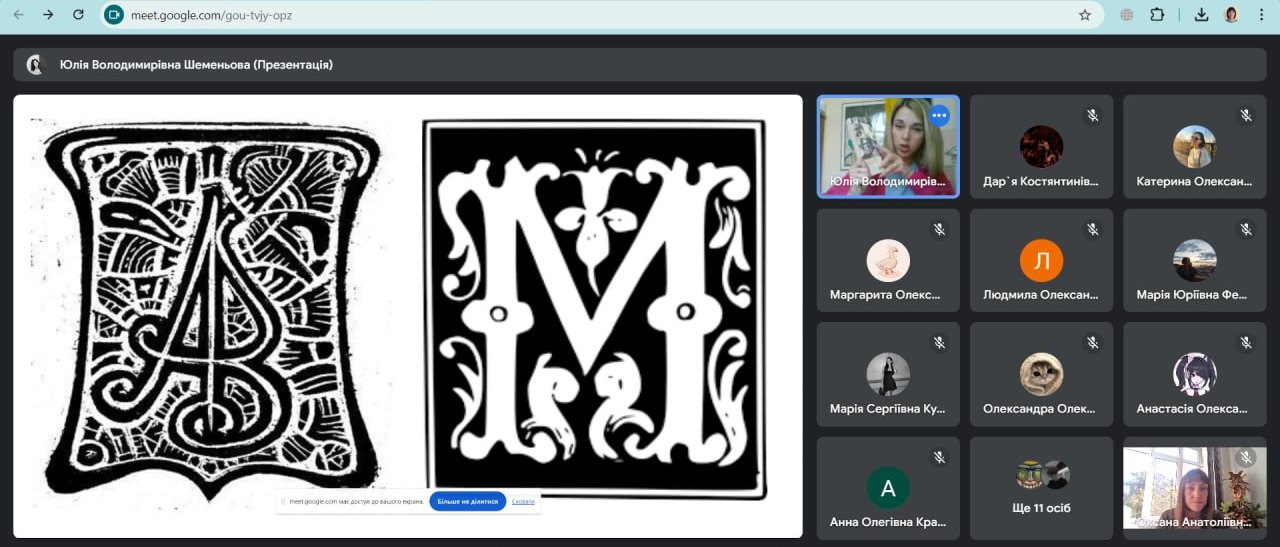Click muted mic icon on Марія Сергіївна tile
The image size is (1280, 547).
(x=940, y=343)
